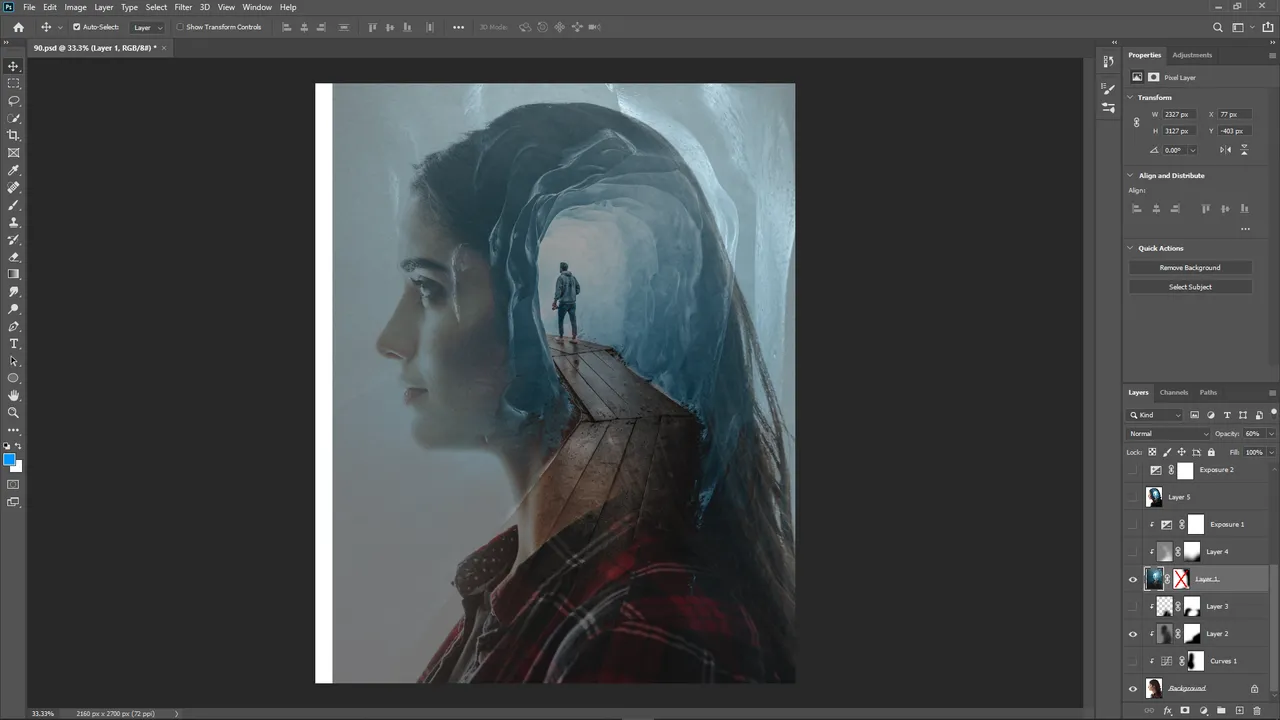This screenshot has width=1280, height=720.
Task: Open the History panel icon
Action: (1108, 62)
